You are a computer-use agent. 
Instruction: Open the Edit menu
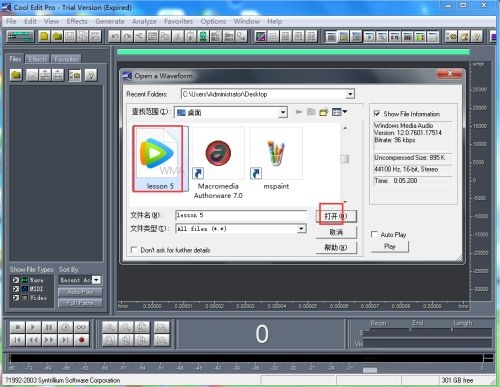point(30,21)
